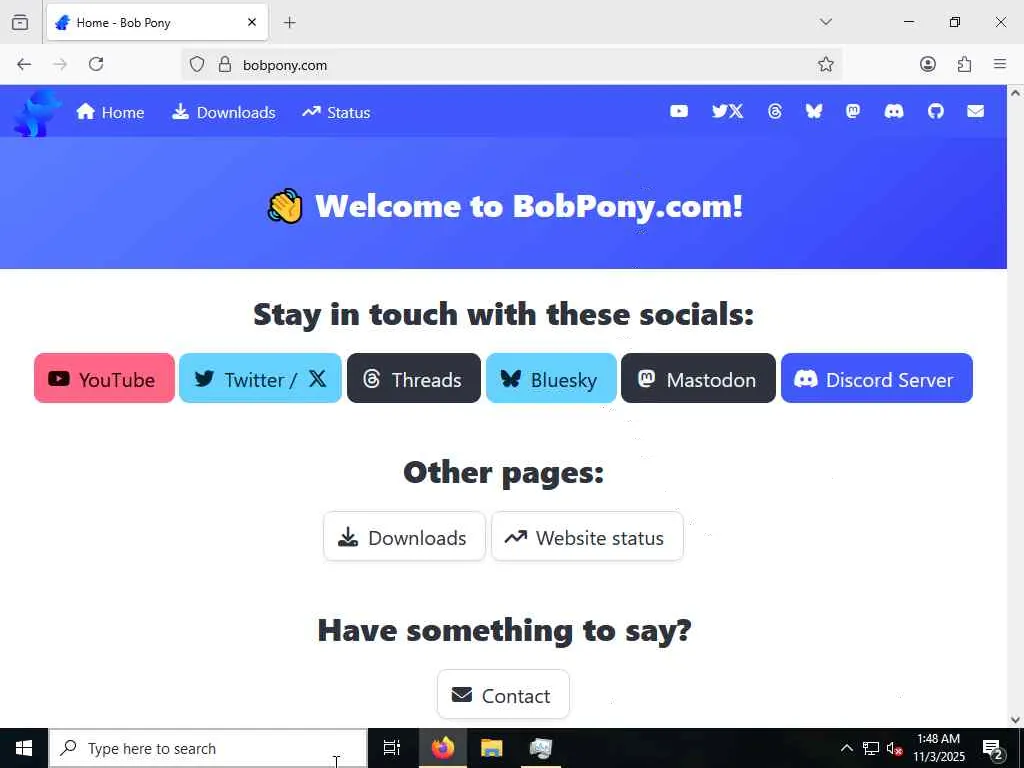This screenshot has width=1024, height=768.
Task: Click the Contact button
Action: tap(503, 694)
